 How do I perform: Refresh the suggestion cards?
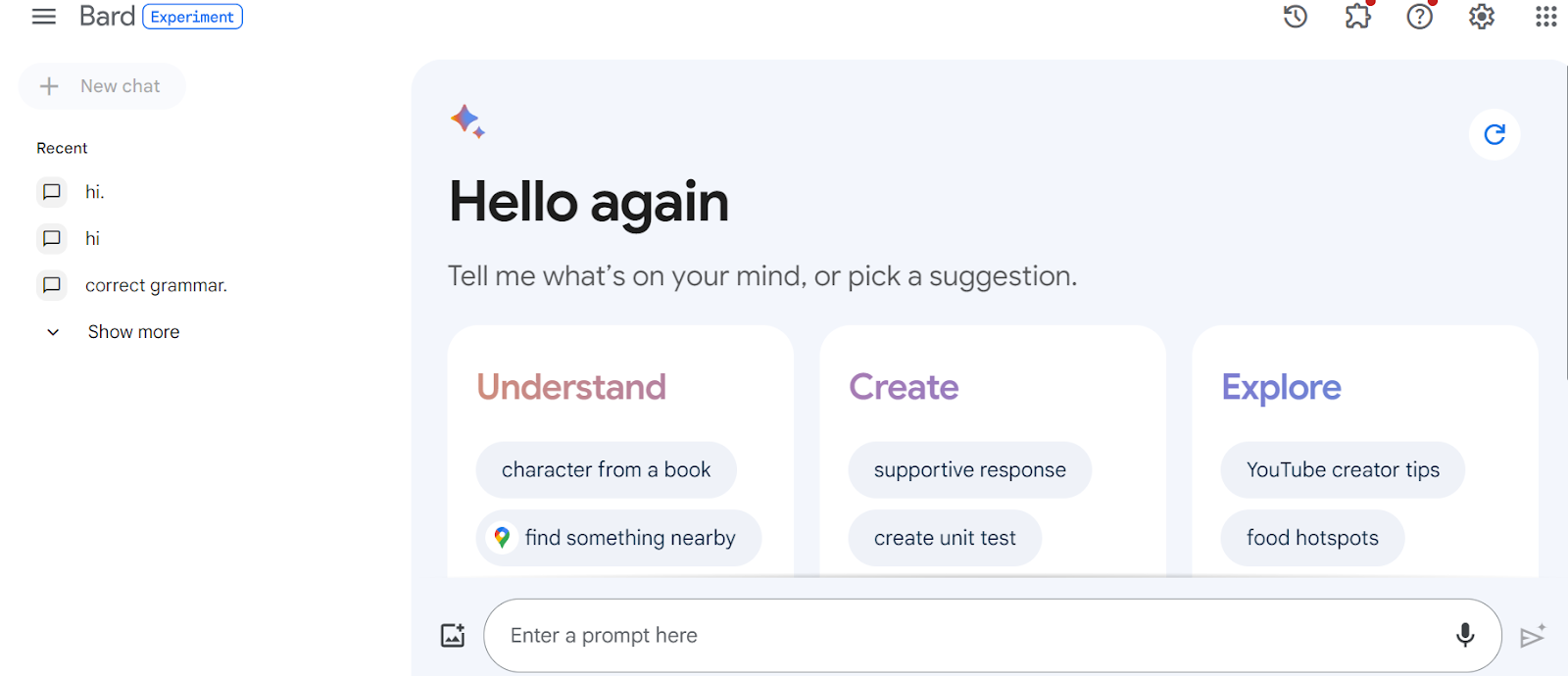tap(1494, 134)
